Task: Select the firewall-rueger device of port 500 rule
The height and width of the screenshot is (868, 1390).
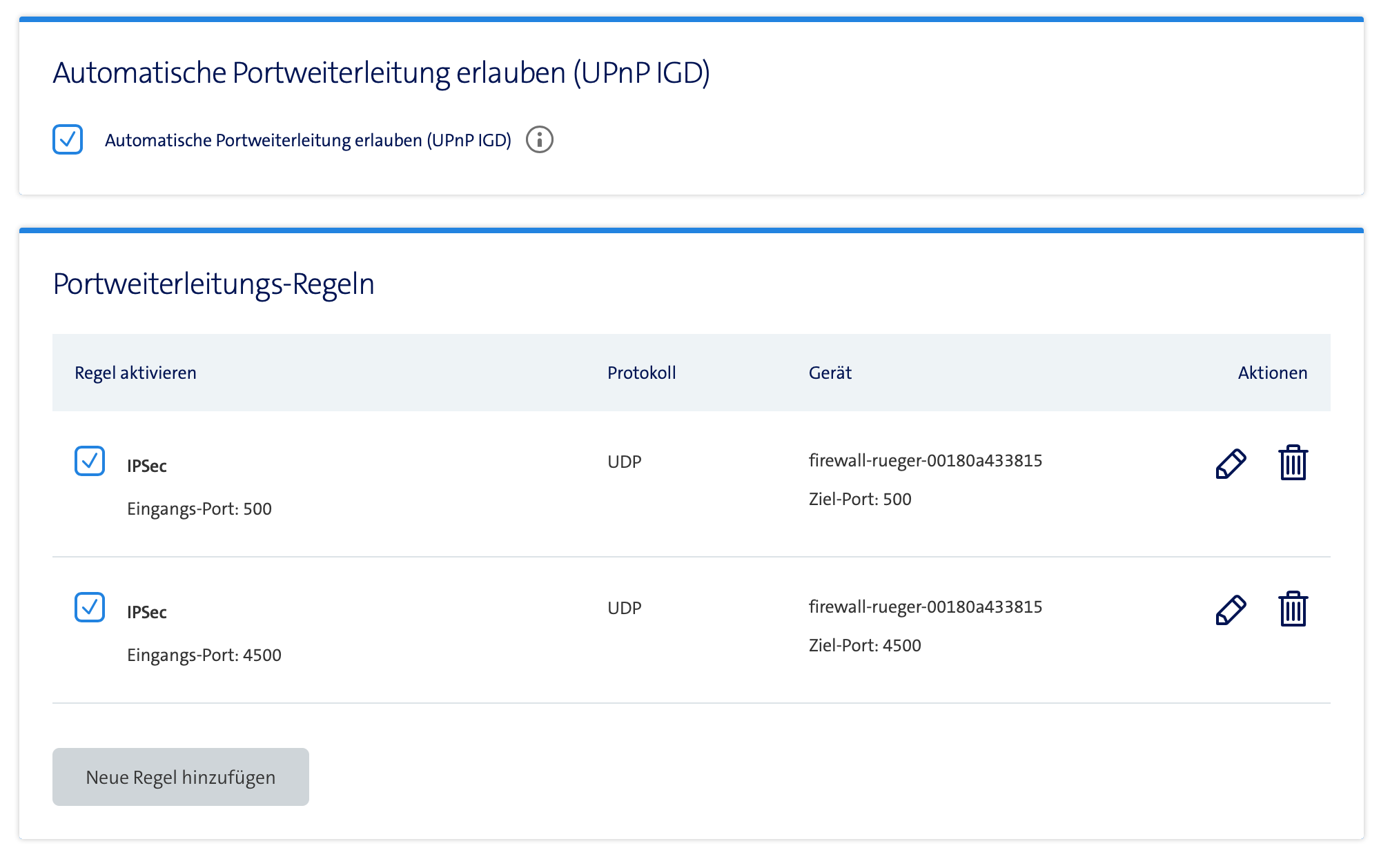Action: [925, 460]
